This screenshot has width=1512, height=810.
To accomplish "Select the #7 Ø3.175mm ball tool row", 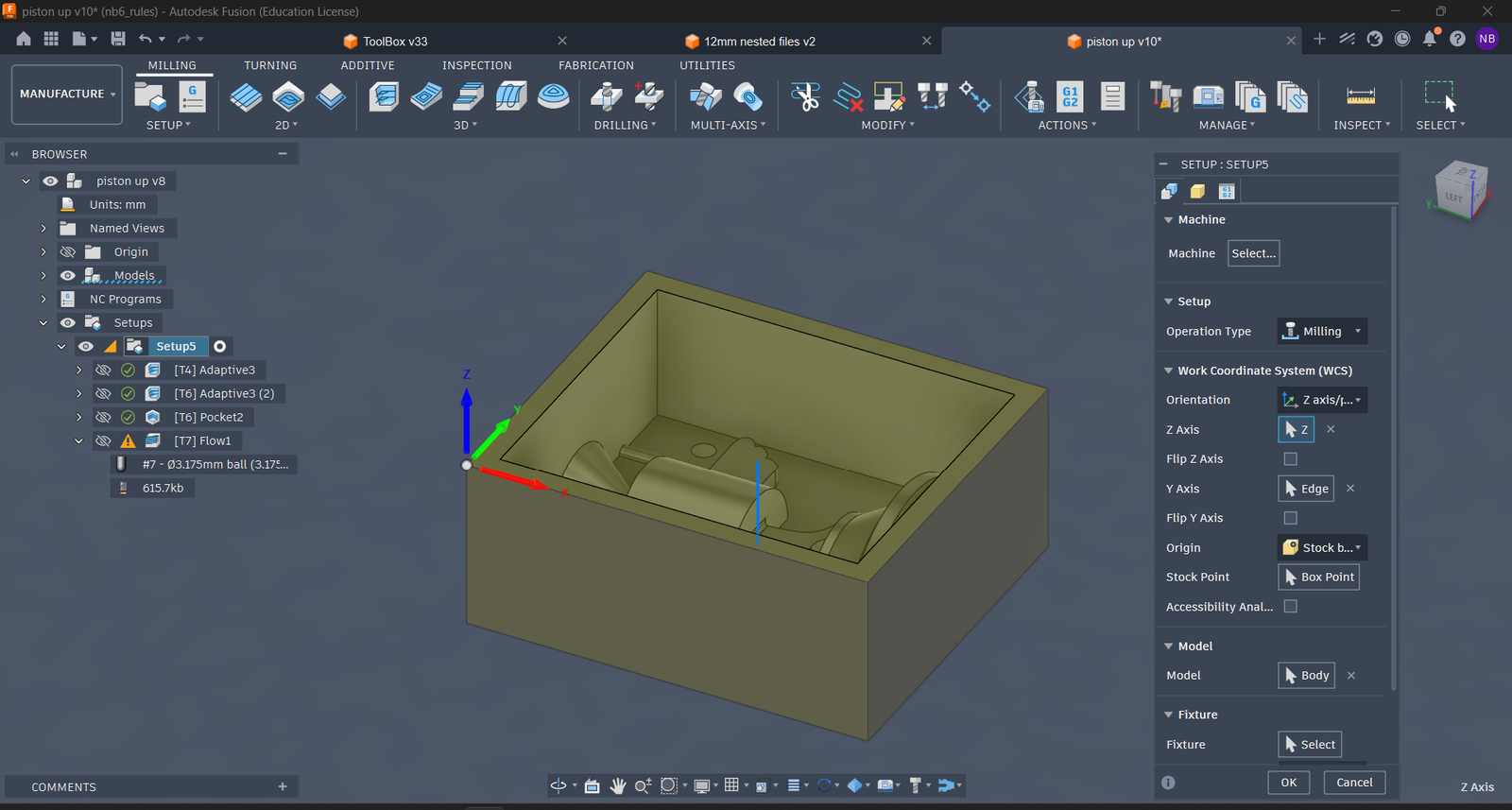I will click(x=204, y=465).
